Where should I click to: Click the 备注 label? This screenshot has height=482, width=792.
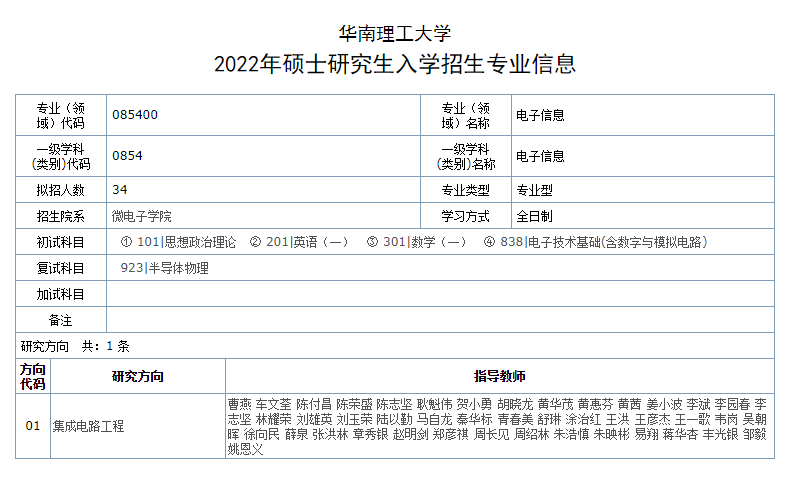coord(61,320)
